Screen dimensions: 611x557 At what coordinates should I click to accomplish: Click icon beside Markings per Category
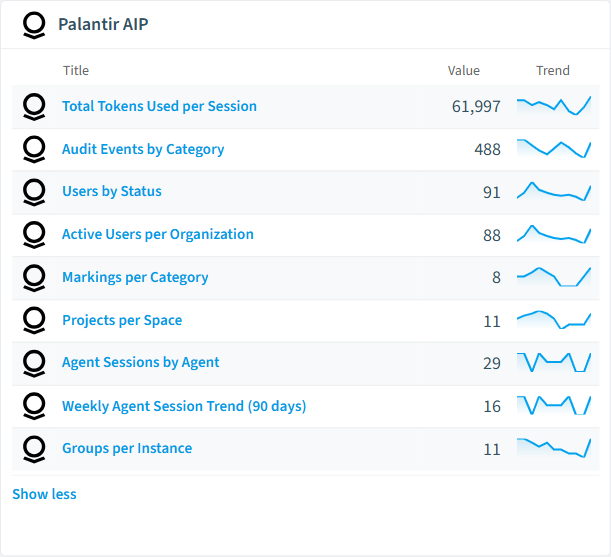coord(34,278)
